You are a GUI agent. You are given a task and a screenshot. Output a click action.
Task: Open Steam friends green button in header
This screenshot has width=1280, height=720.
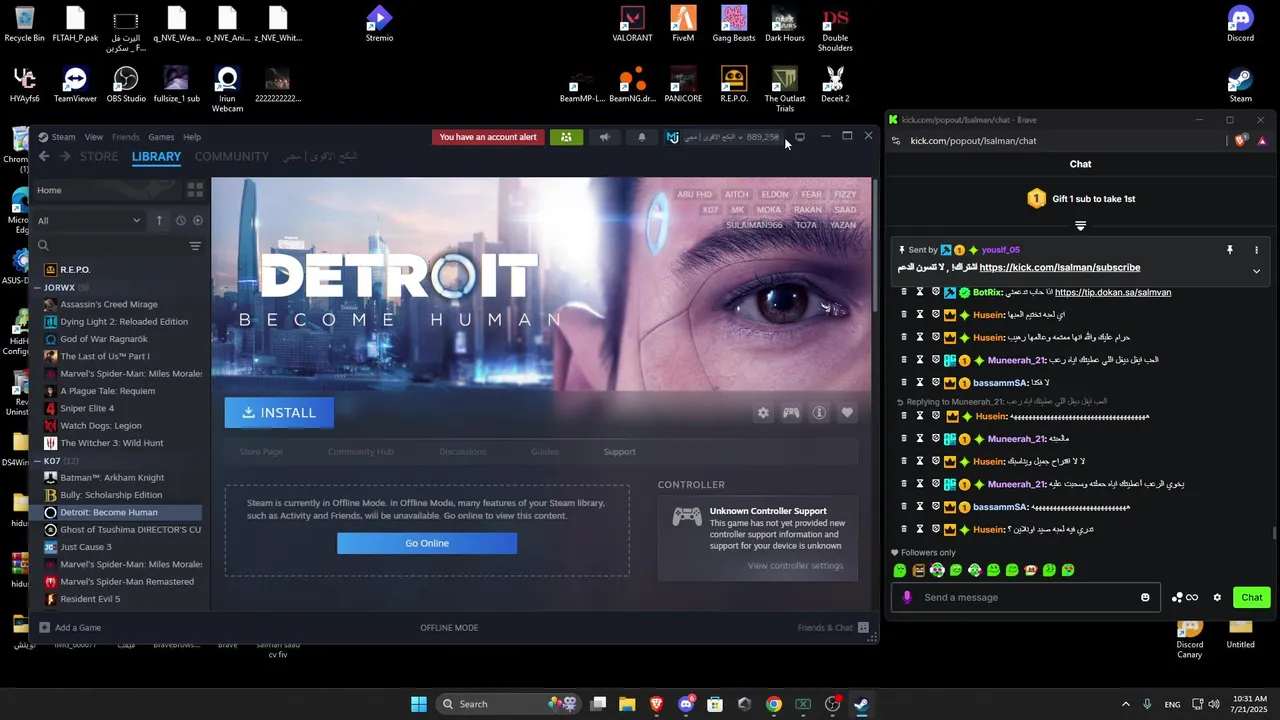[566, 137]
